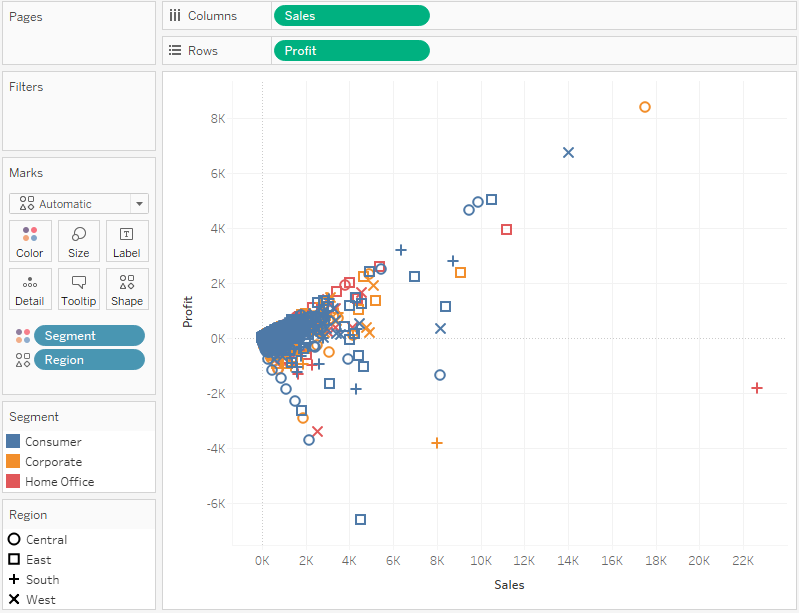
Task: Open the Tooltip marks card
Action: coord(79,289)
